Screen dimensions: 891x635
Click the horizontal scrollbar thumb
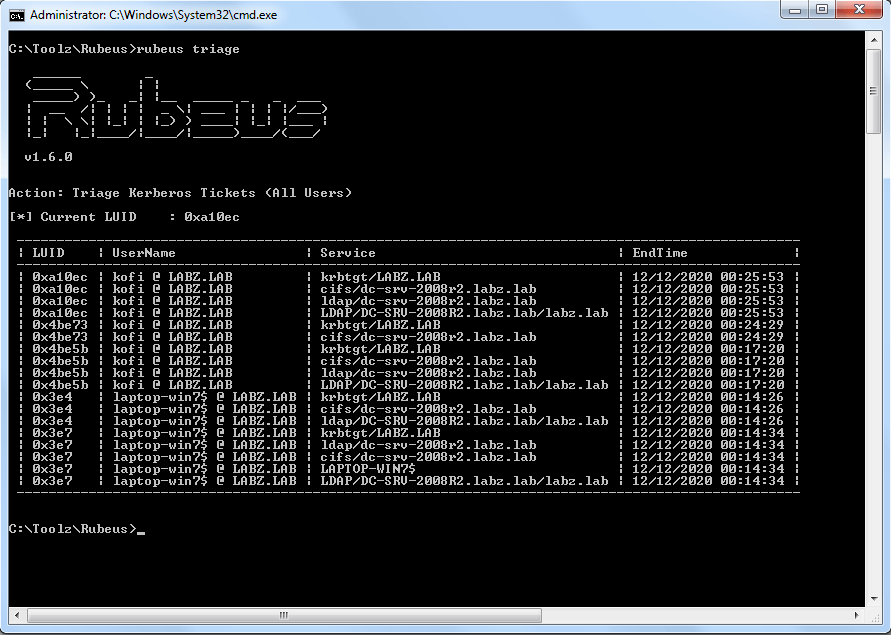tap(284, 615)
